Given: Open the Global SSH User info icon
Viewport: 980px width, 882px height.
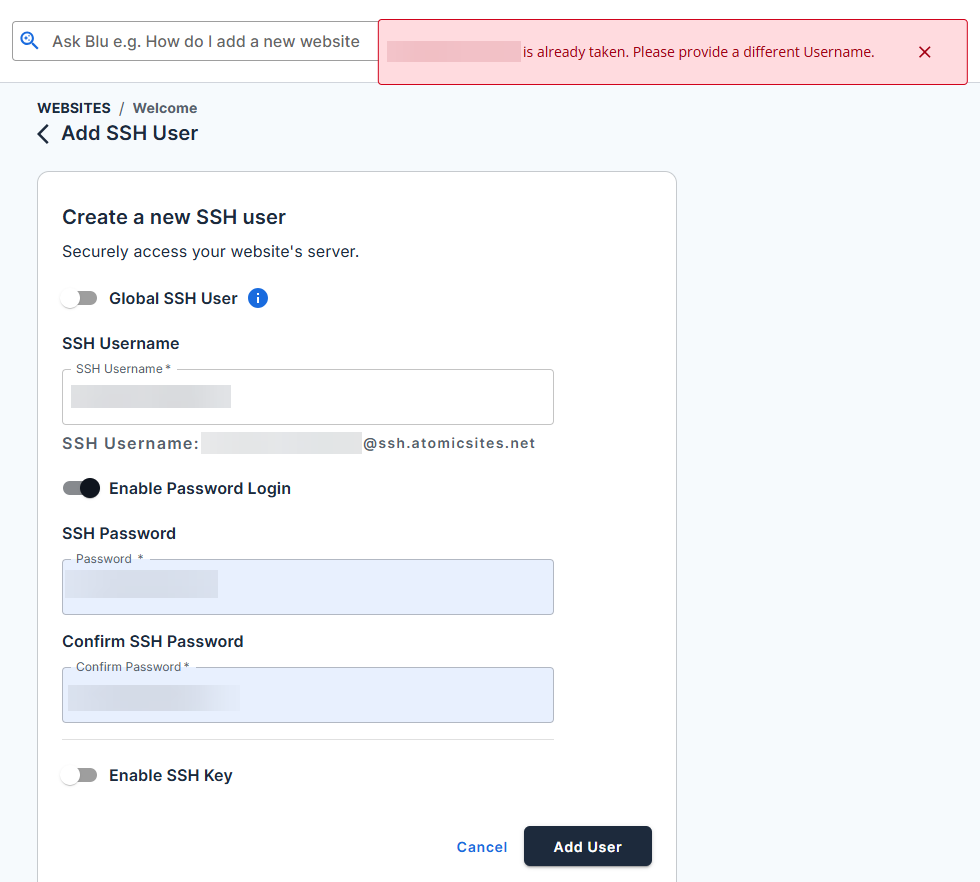Looking at the screenshot, I should point(257,298).
